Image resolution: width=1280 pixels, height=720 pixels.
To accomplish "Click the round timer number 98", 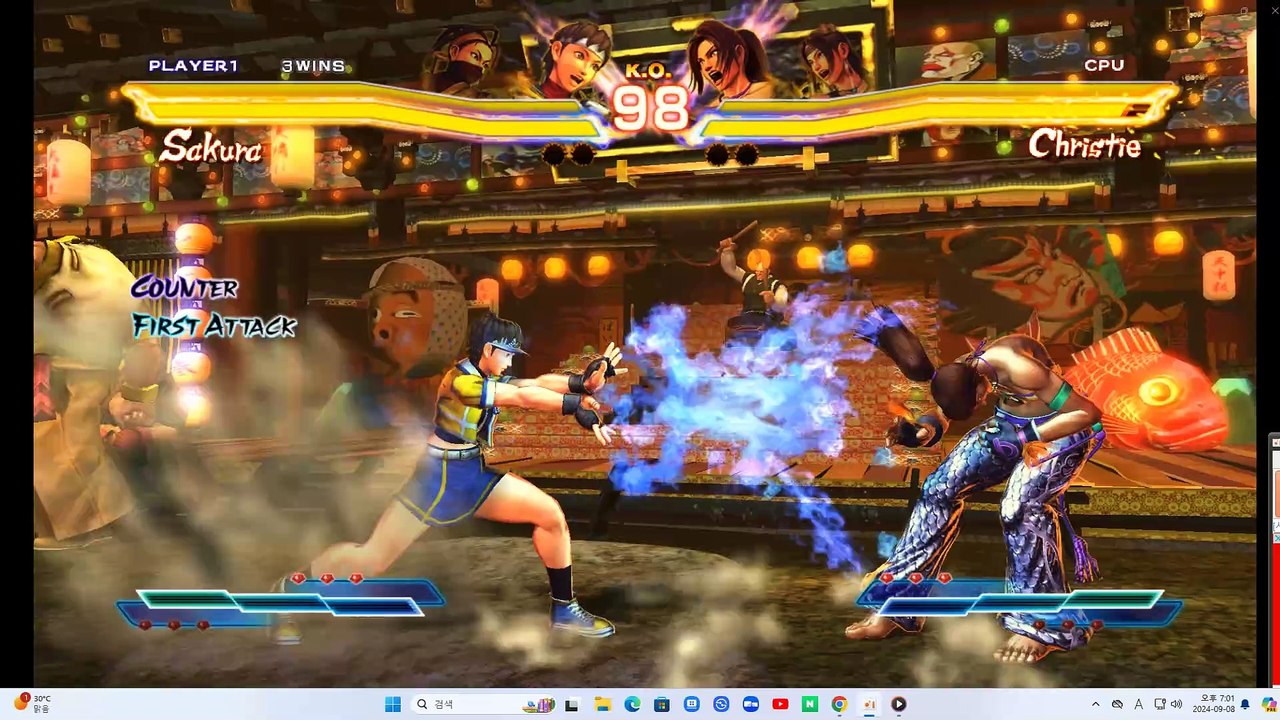I will click(650, 108).
